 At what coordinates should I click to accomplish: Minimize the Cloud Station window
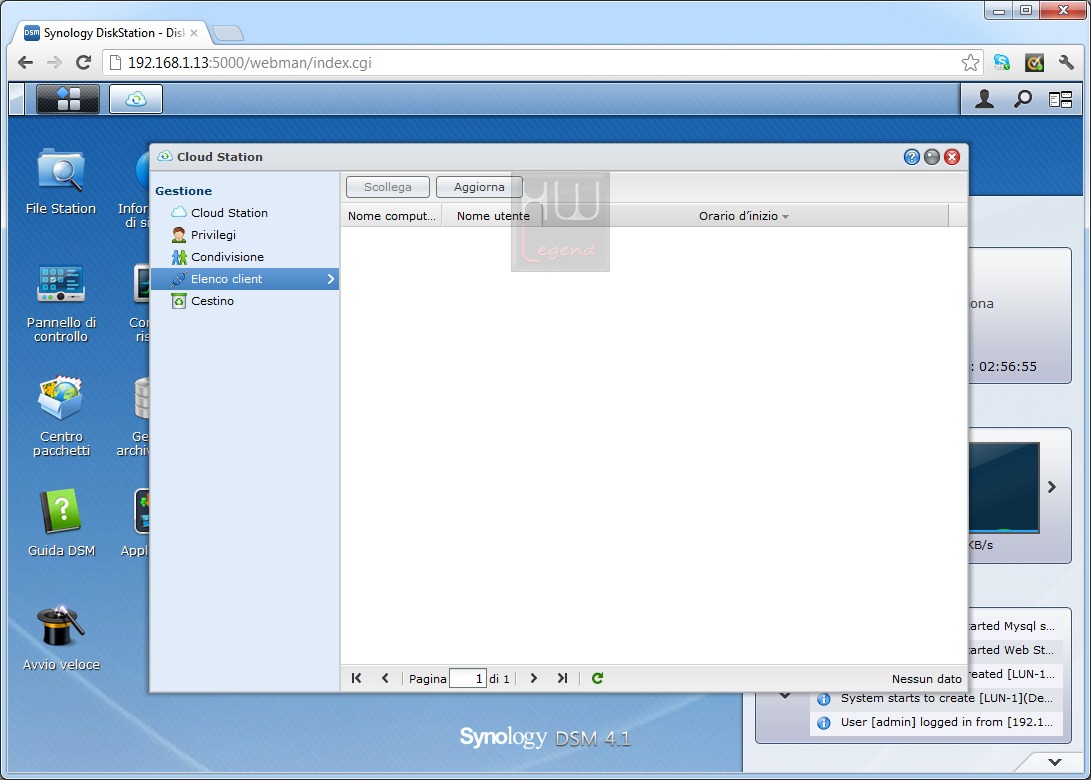(932, 157)
